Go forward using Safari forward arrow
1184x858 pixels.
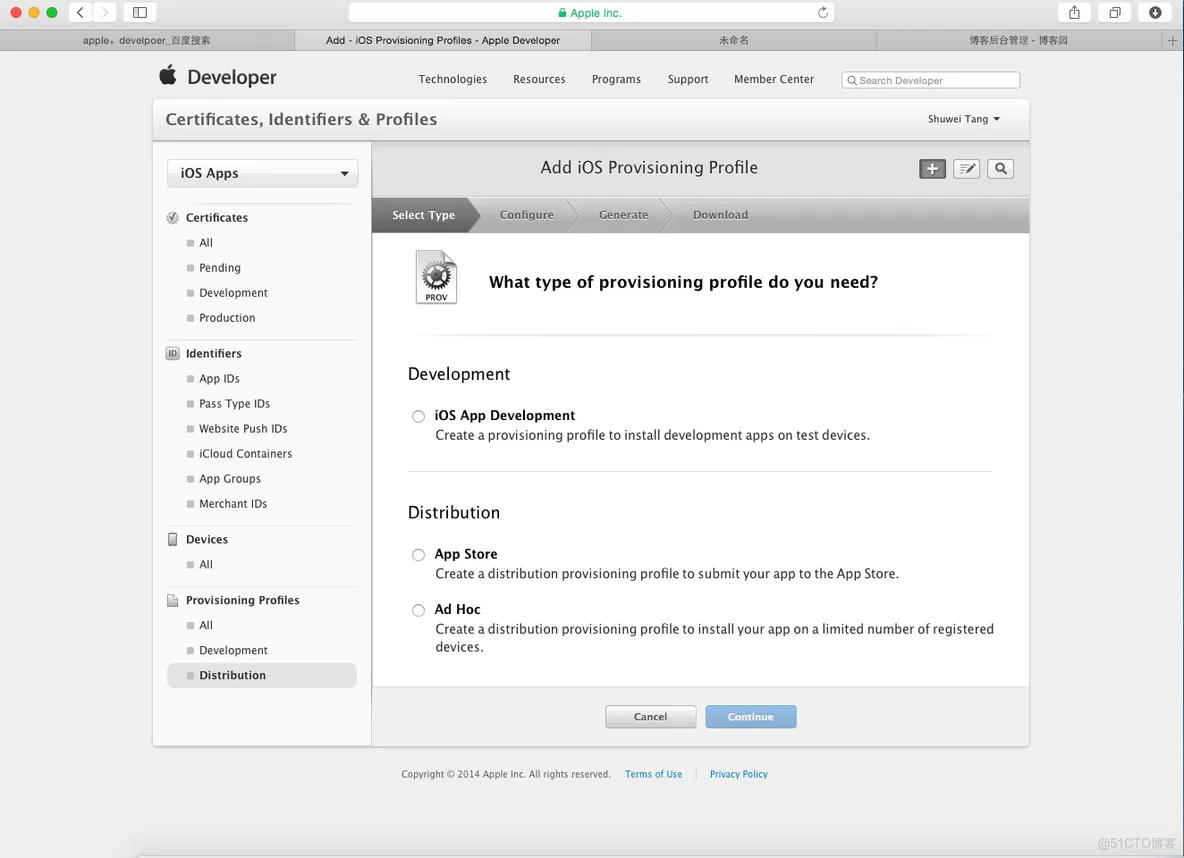pos(105,12)
